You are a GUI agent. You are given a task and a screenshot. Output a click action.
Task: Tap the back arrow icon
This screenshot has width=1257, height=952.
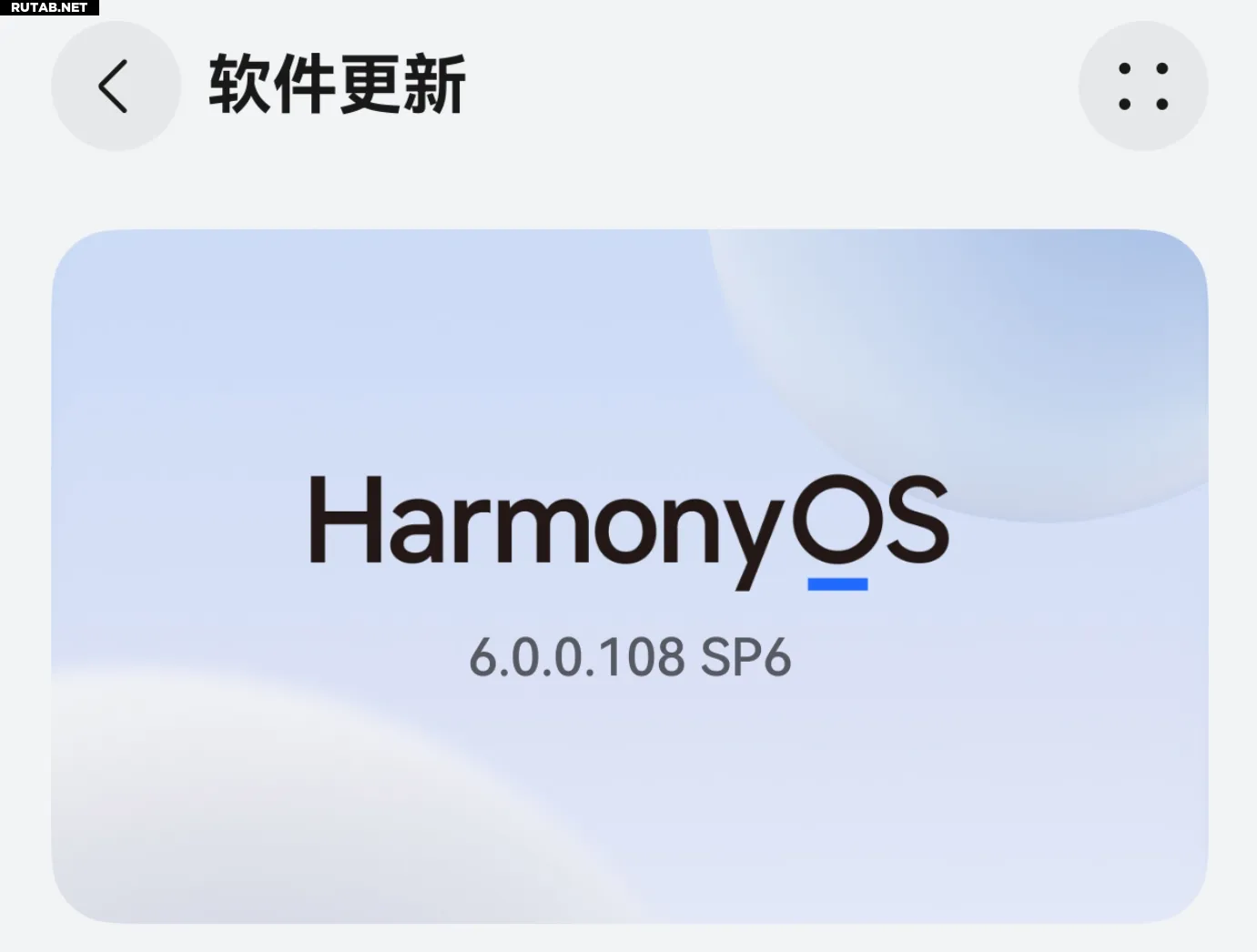pyautogui.click(x=115, y=86)
